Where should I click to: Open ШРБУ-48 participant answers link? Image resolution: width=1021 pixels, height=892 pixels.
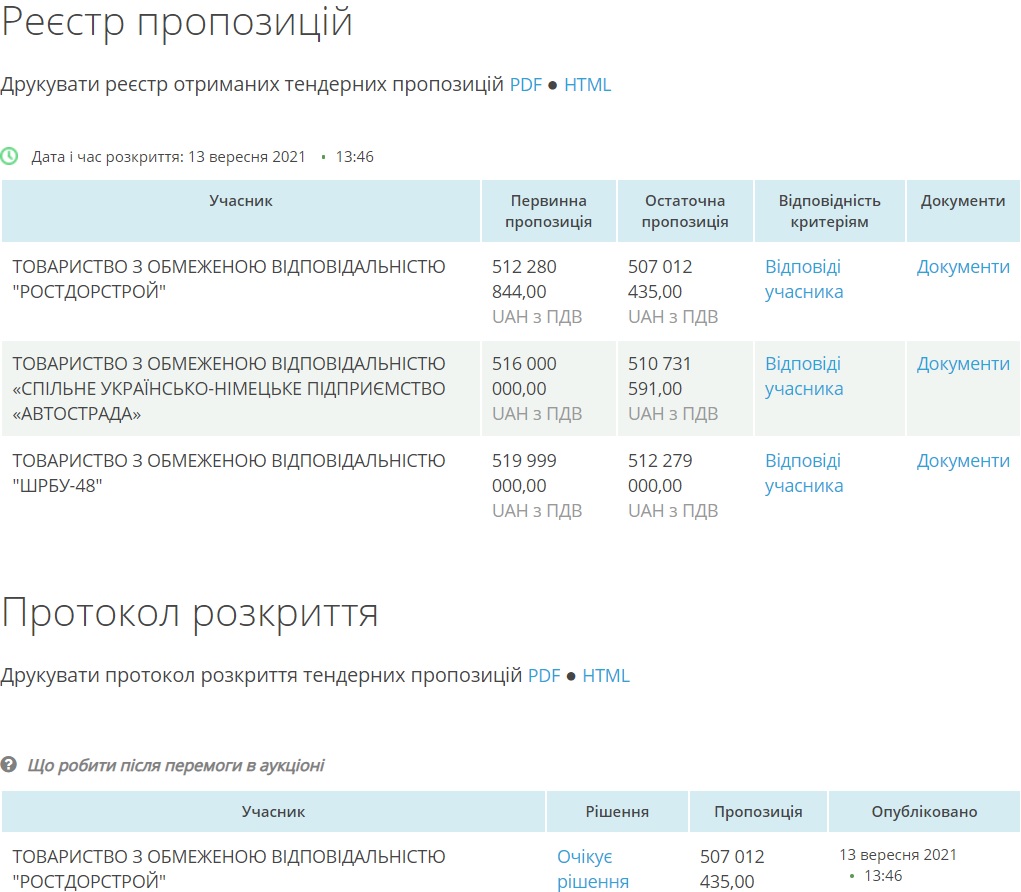coord(803,473)
